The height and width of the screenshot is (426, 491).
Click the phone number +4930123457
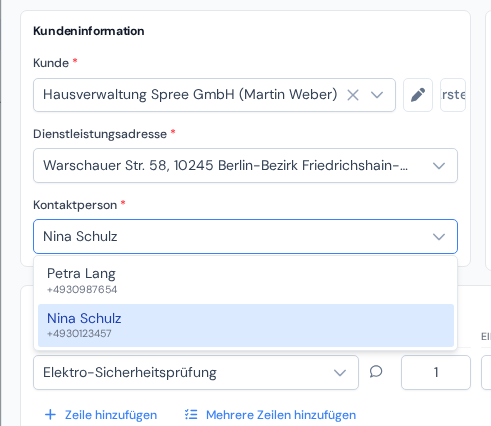(79, 334)
